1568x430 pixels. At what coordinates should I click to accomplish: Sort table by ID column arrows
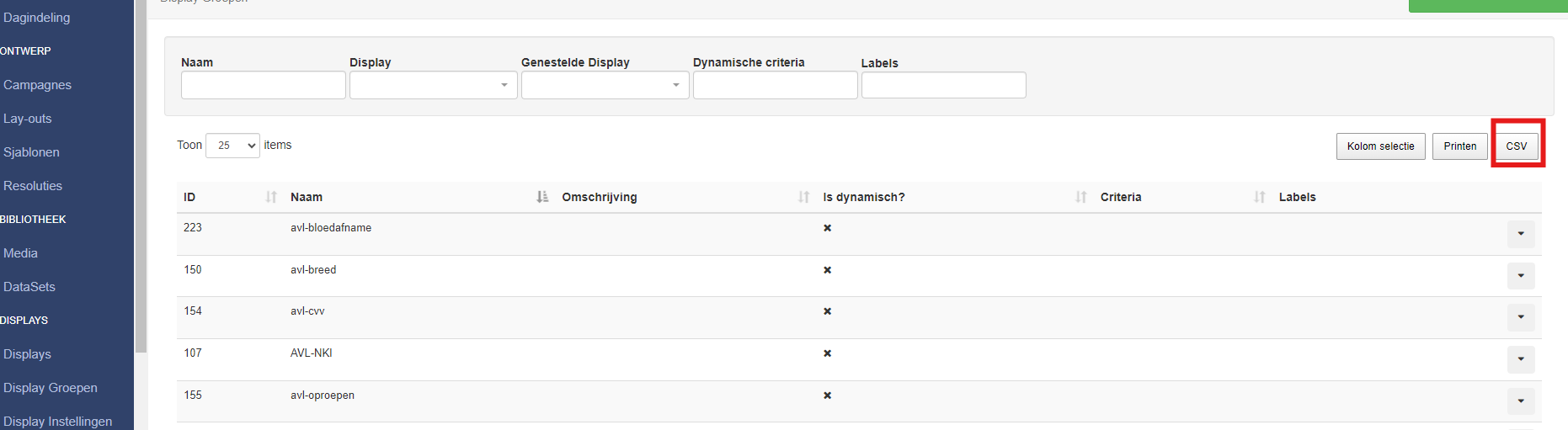pos(270,197)
